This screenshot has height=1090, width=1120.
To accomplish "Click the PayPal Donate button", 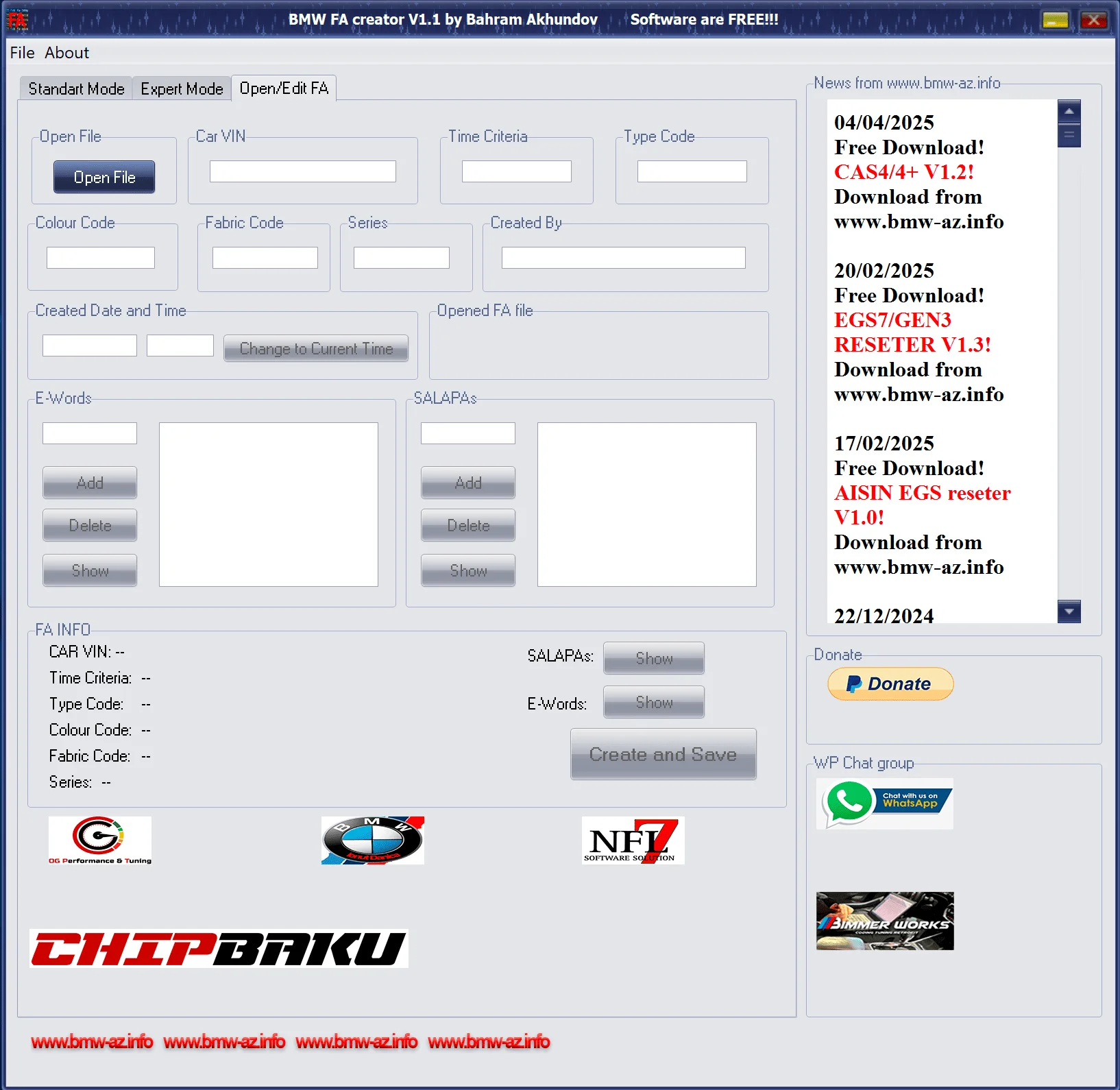I will point(890,683).
